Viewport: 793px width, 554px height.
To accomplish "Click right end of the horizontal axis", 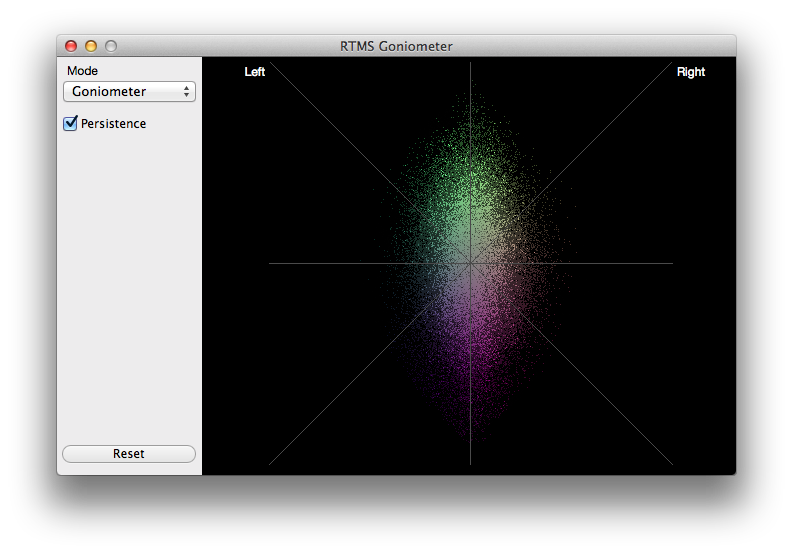I will (x=671, y=264).
